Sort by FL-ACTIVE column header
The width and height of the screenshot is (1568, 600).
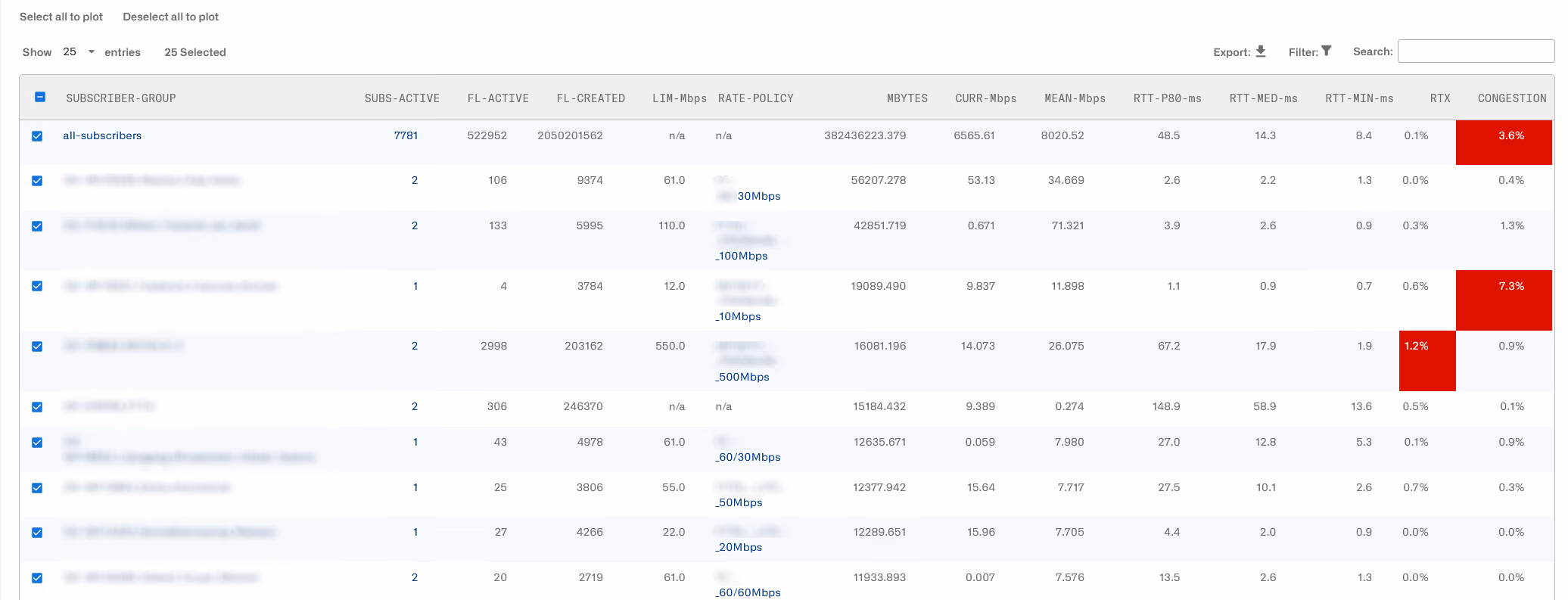[498, 98]
